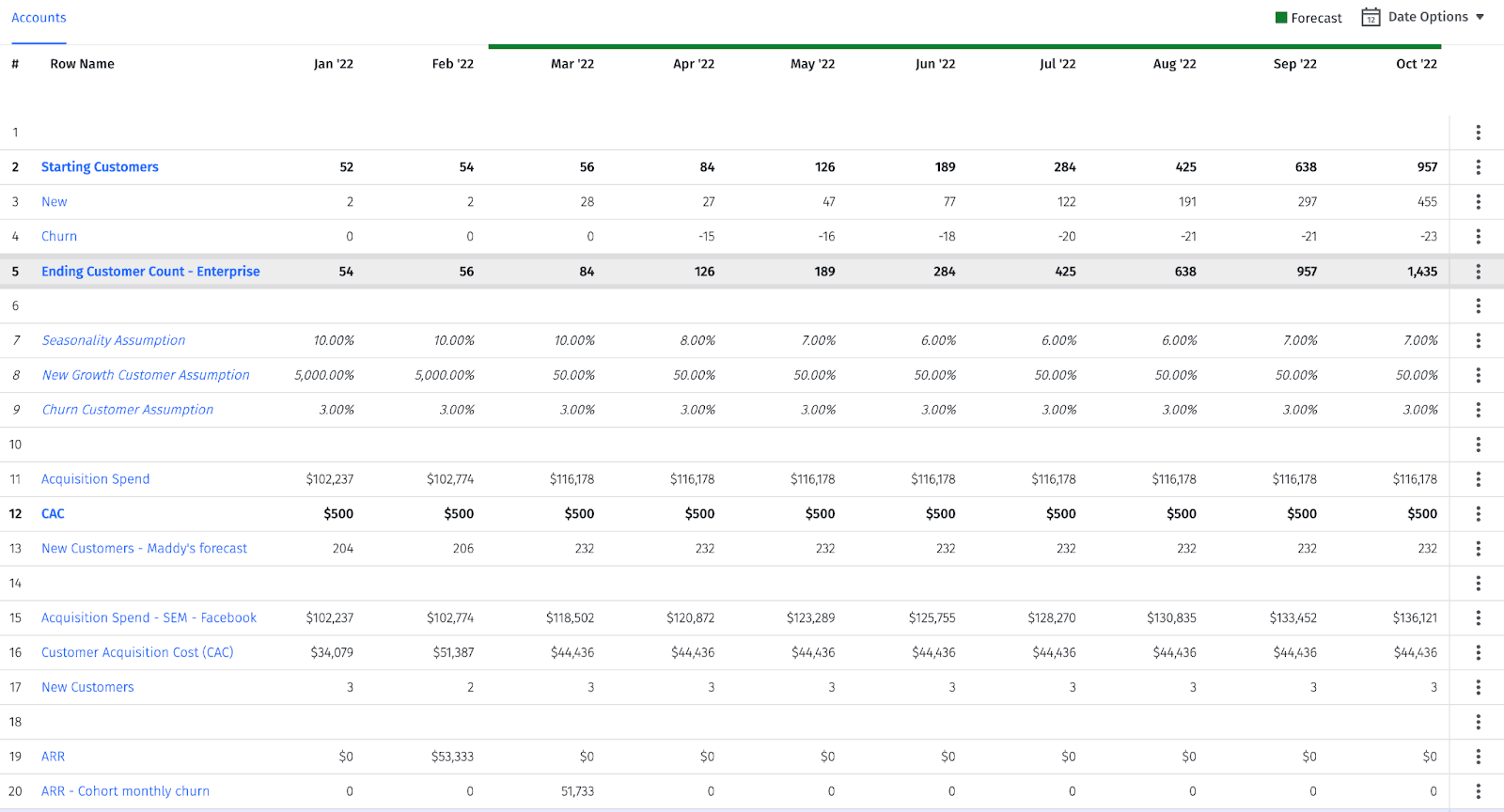The width and height of the screenshot is (1504, 812).
Task: Open the three-dot menu for CAC row
Action: click(x=1478, y=514)
